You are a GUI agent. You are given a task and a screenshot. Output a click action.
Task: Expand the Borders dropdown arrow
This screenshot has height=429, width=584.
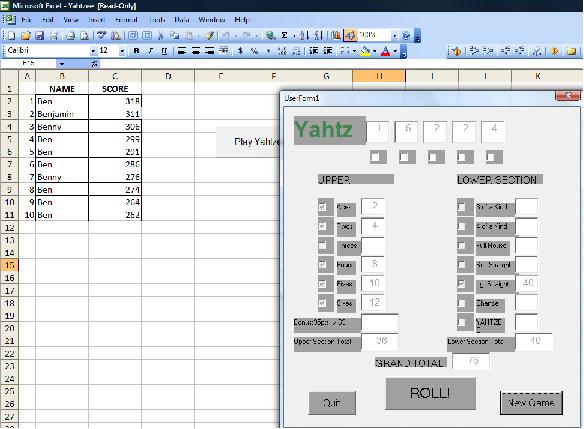pyautogui.click(x=354, y=51)
